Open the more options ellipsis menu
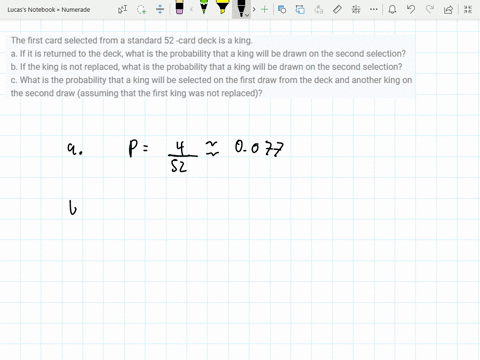480x360 pixels. 374,9
